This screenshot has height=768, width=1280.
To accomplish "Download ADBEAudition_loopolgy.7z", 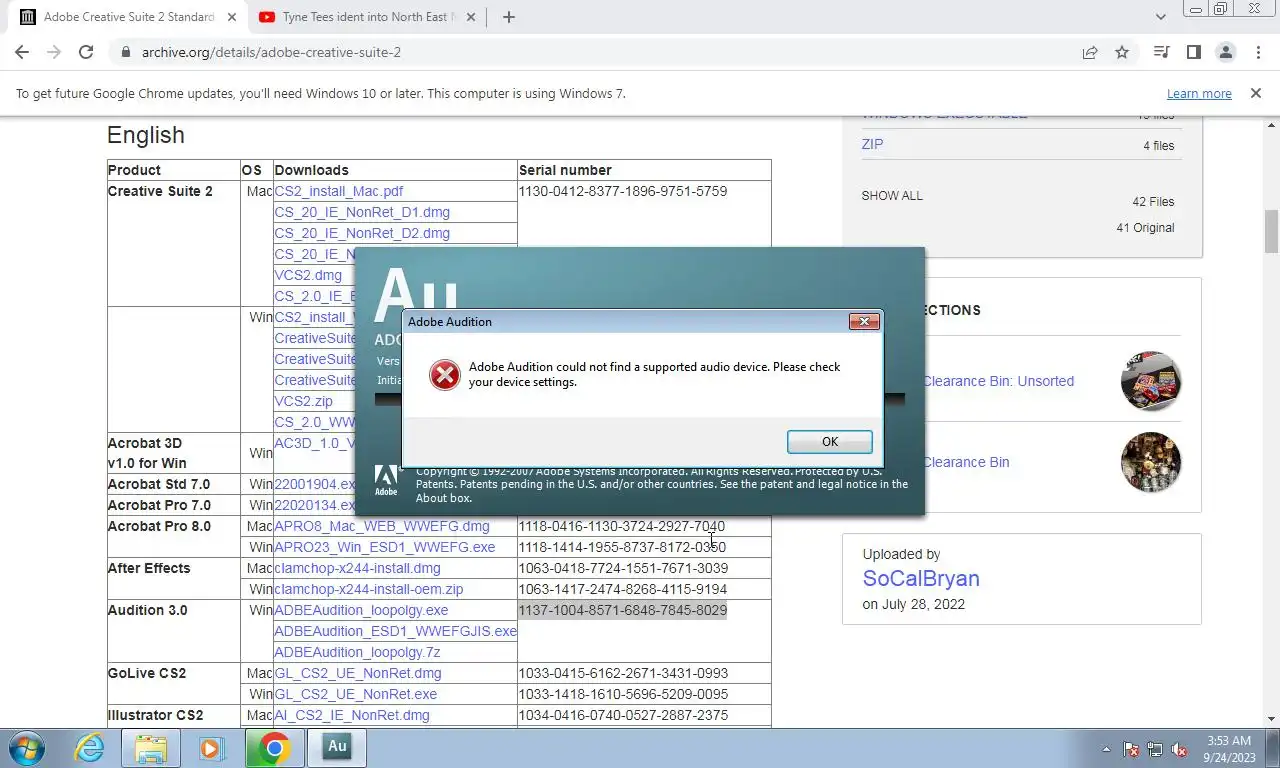I will (x=357, y=652).
